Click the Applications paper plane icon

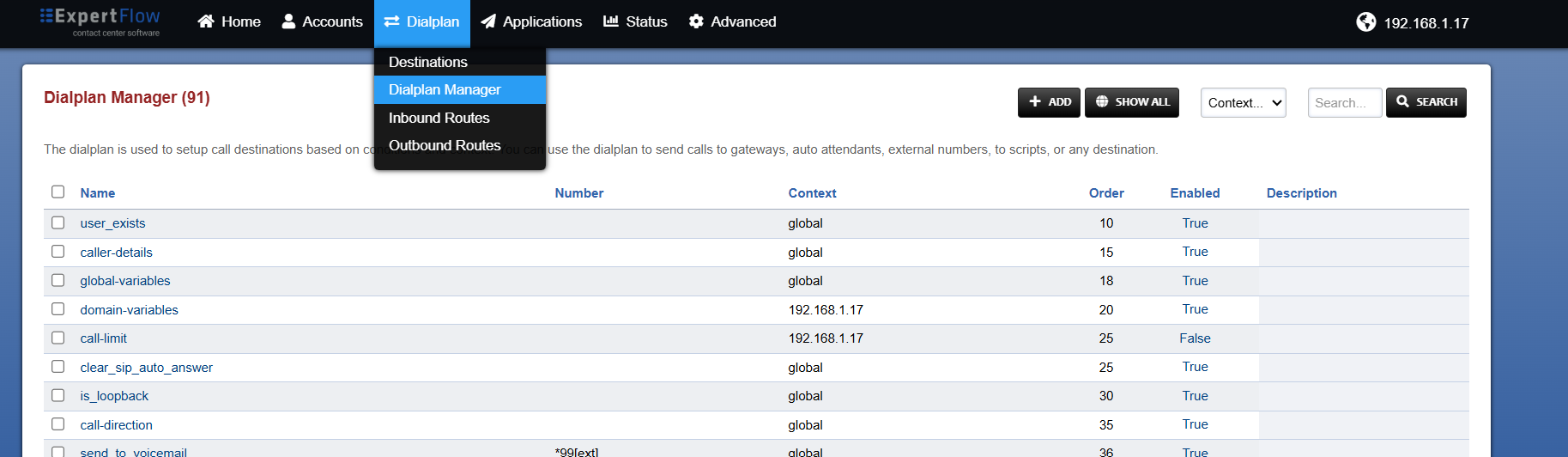[488, 21]
